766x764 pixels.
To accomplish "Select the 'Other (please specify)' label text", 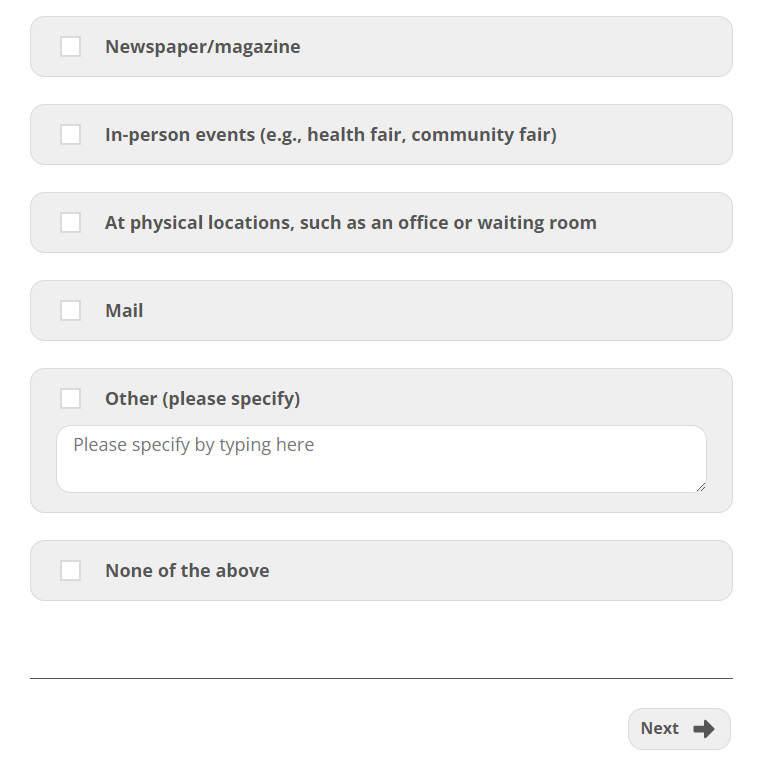I will (x=202, y=399).
